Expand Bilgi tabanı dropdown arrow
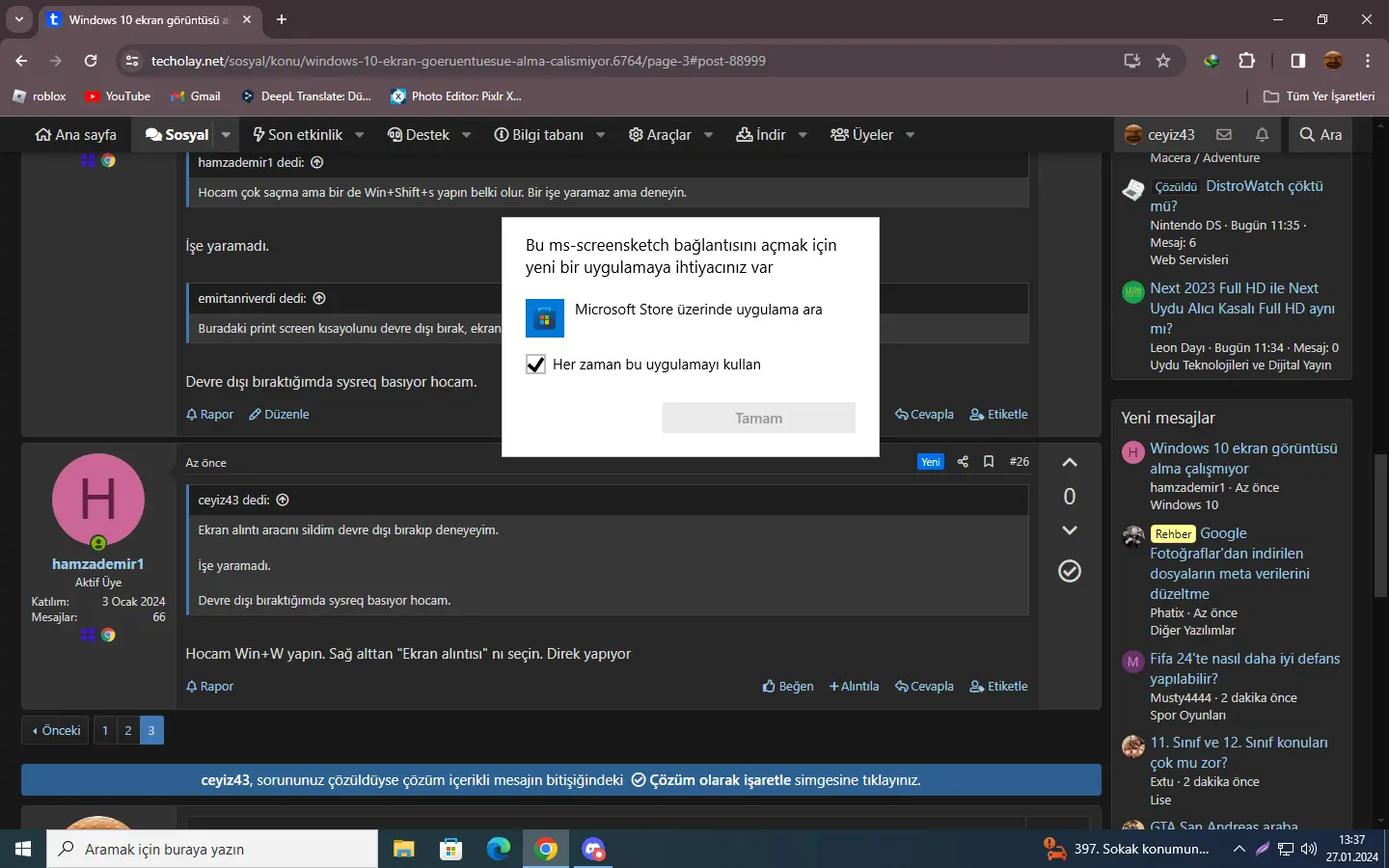This screenshot has height=868, width=1389. pos(600,135)
